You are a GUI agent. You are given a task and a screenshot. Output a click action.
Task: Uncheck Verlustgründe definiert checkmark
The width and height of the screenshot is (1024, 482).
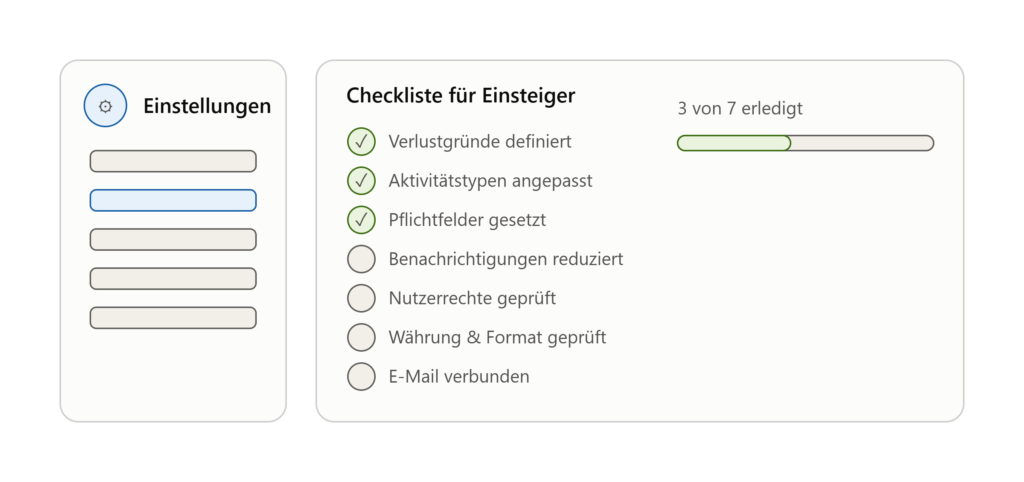(x=361, y=142)
